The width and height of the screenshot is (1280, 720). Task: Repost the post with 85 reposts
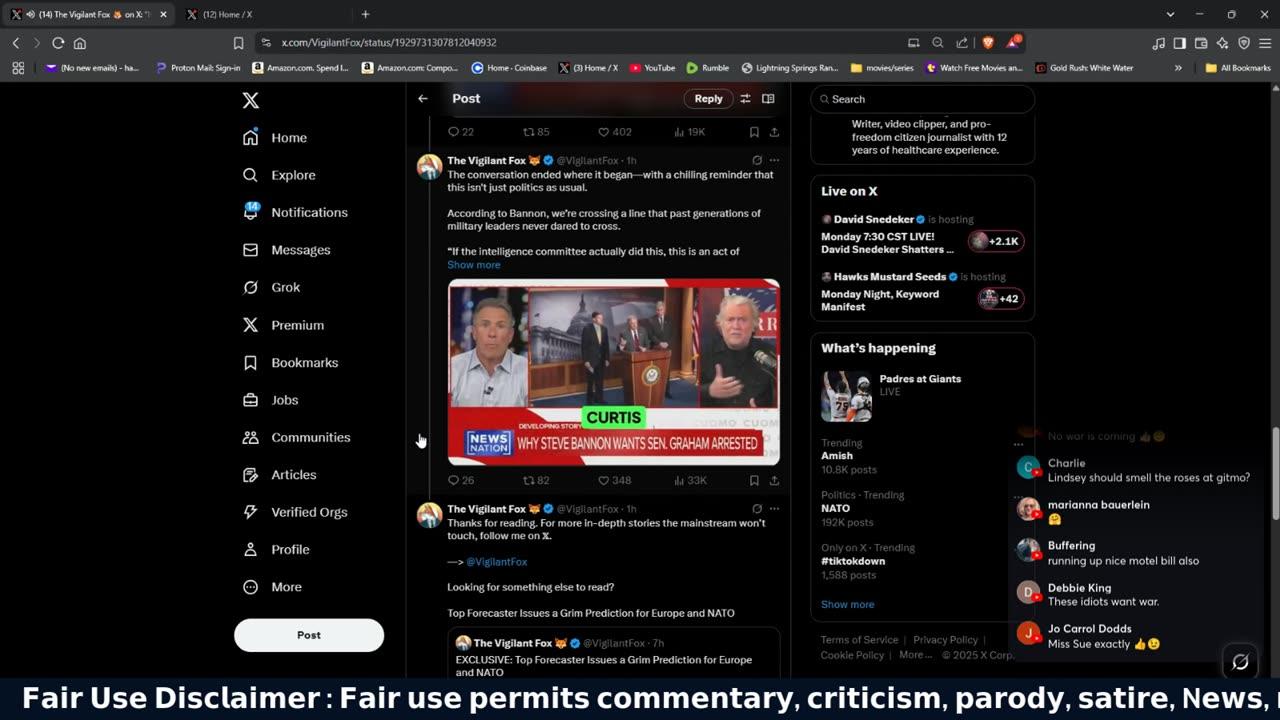[536, 132]
